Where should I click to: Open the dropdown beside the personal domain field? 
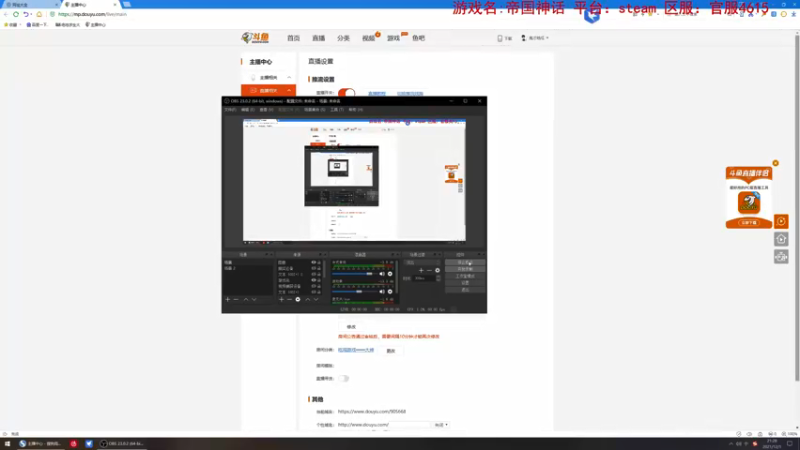[x=441, y=424]
